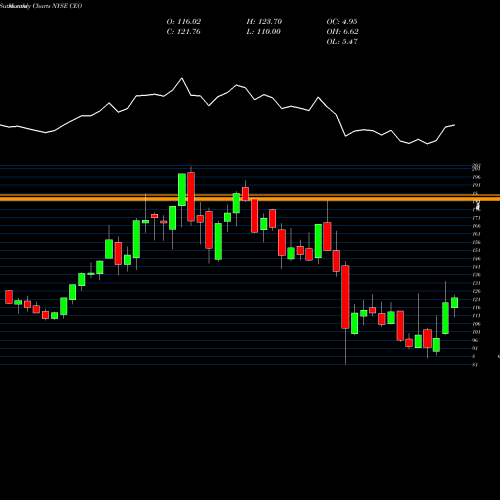Click the 161 price axis label
The height and width of the screenshot is (500, 500).
click(x=476, y=234)
